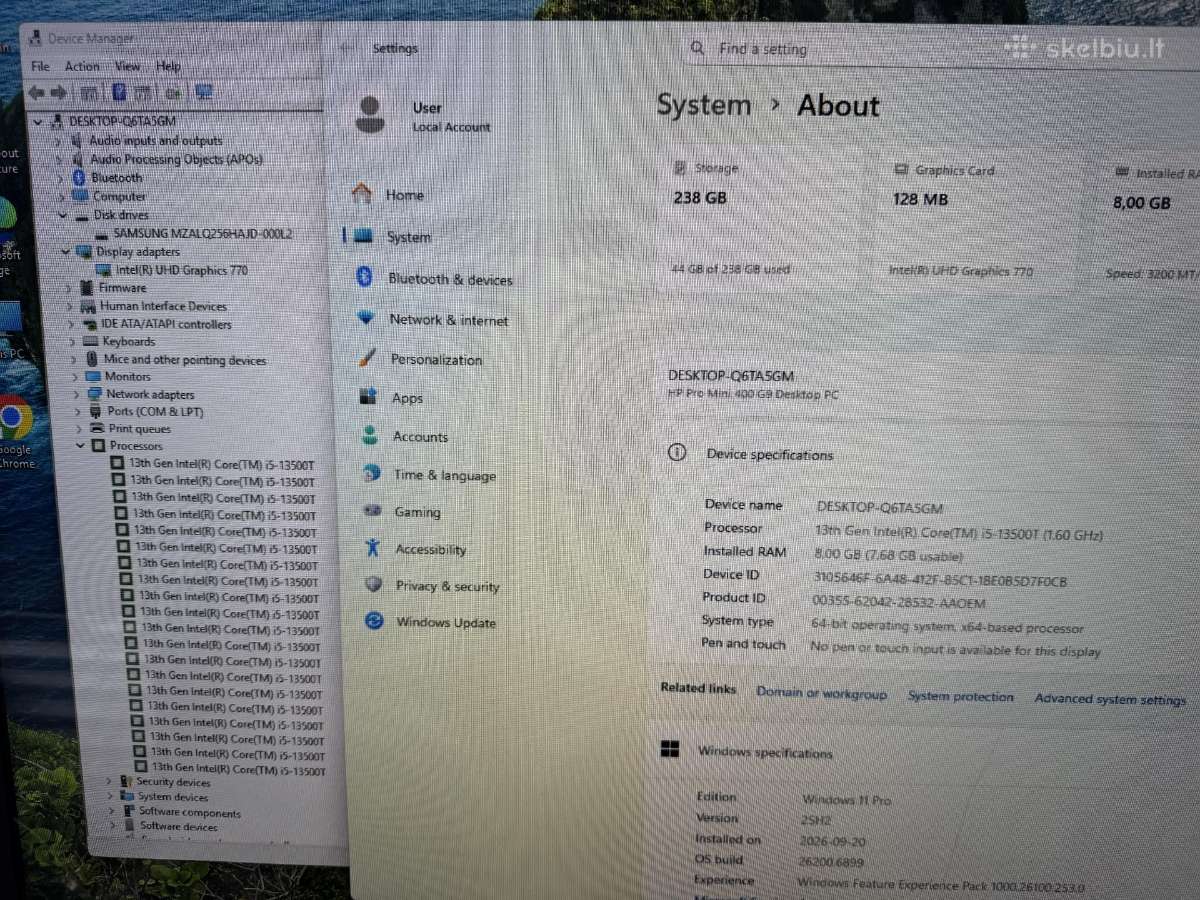The height and width of the screenshot is (900, 1200).
Task: Open the Help menu in Device Manager
Action: coord(168,66)
